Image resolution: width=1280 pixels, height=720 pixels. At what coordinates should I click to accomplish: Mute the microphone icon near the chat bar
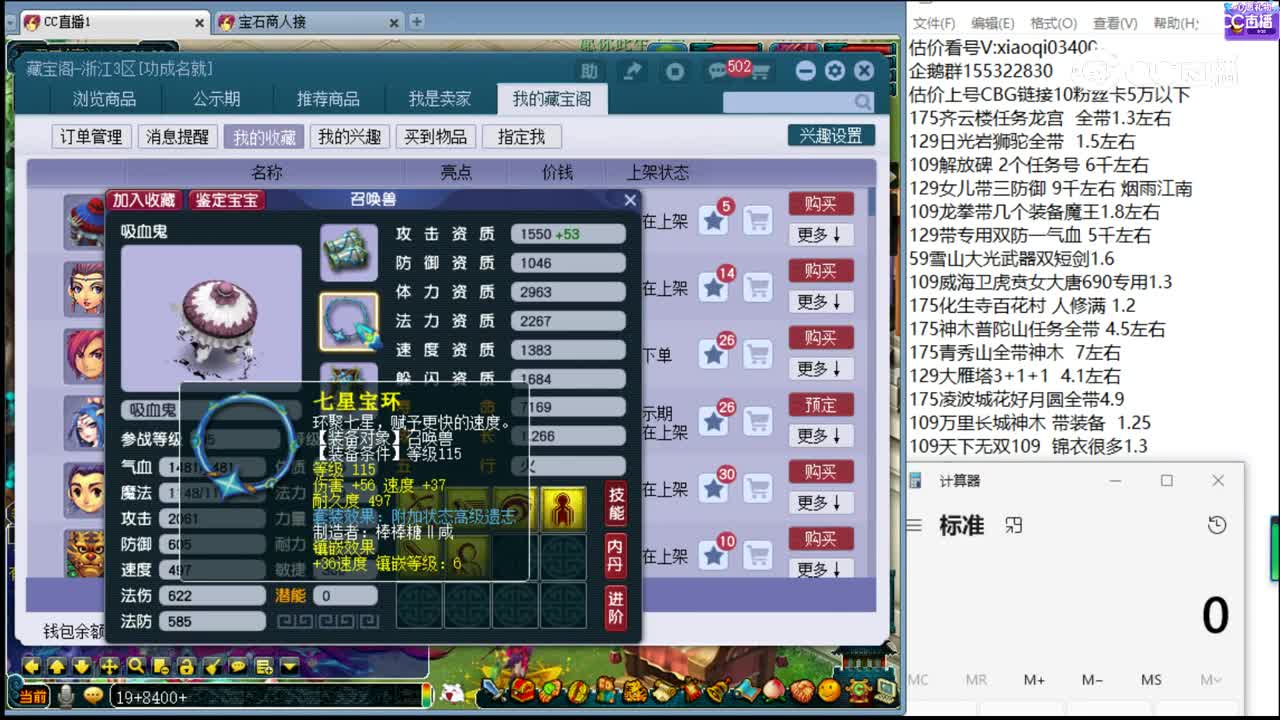click(66, 697)
